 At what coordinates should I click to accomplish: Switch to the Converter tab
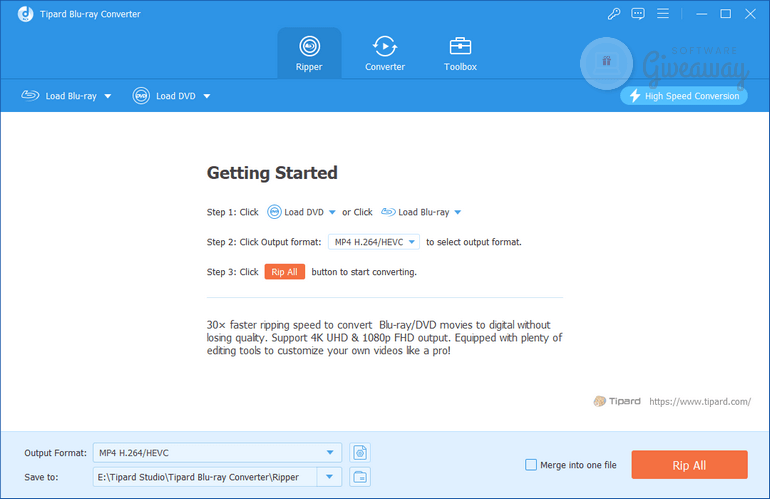[x=385, y=54]
